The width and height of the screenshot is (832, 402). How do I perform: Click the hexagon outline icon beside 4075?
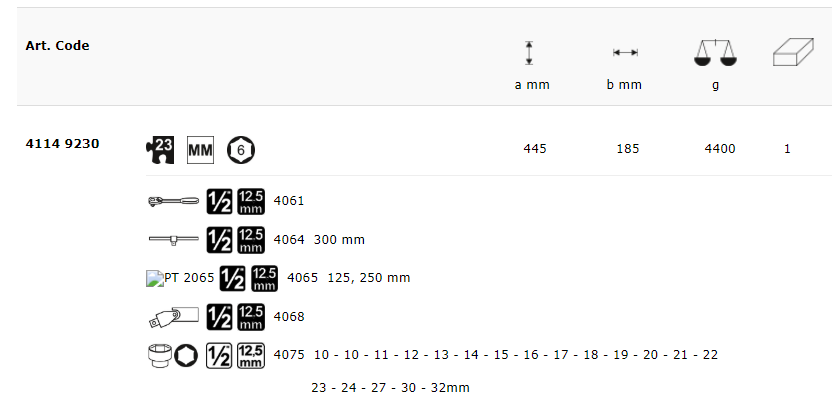(x=186, y=355)
